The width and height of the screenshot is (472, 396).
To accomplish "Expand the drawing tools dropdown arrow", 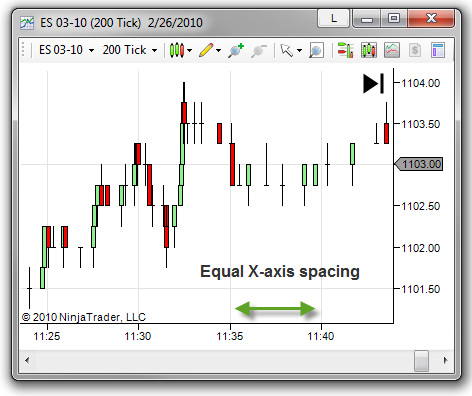I will (219, 51).
